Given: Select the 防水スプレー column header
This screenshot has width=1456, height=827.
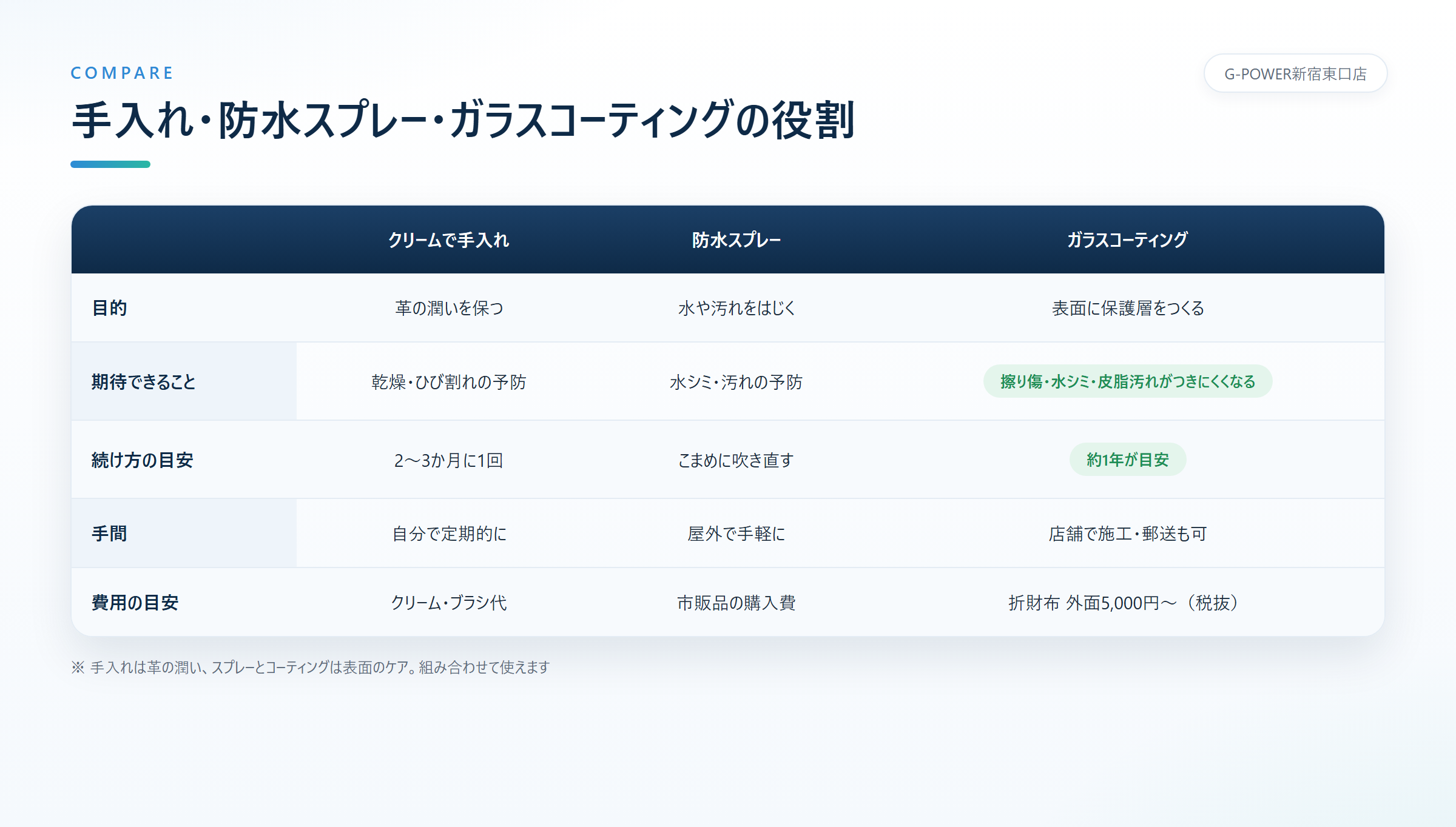Looking at the screenshot, I should coord(736,240).
